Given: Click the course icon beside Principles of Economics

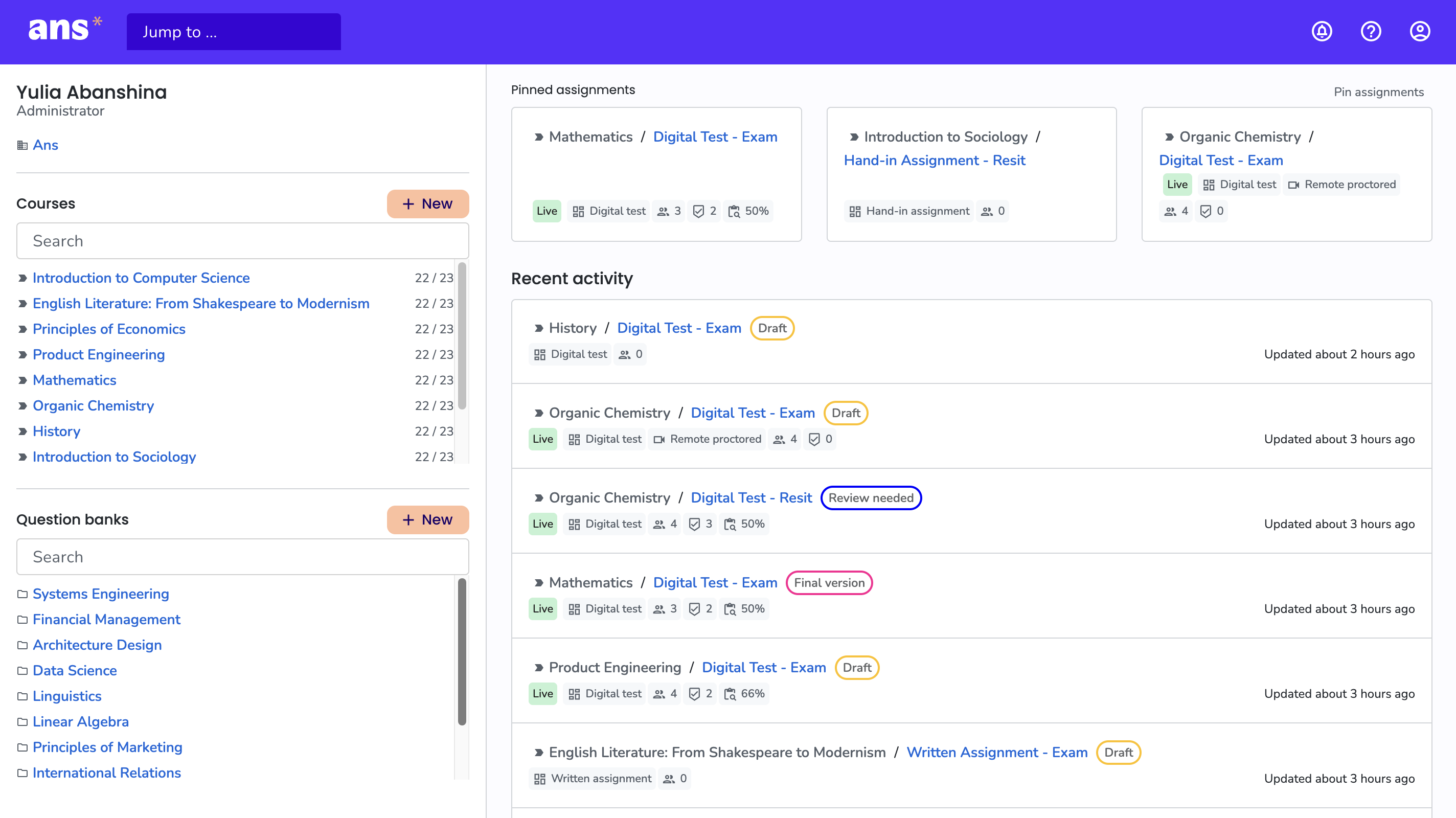Looking at the screenshot, I should pos(22,329).
